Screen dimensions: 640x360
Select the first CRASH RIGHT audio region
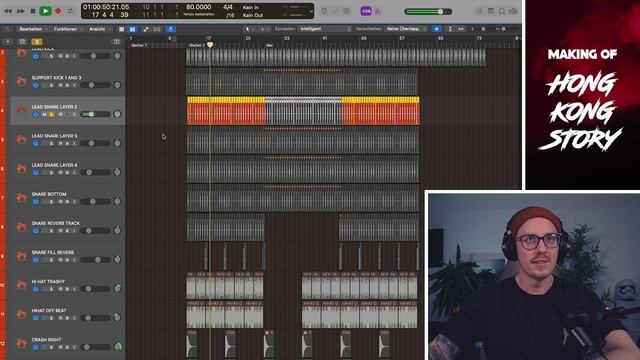(x=191, y=344)
